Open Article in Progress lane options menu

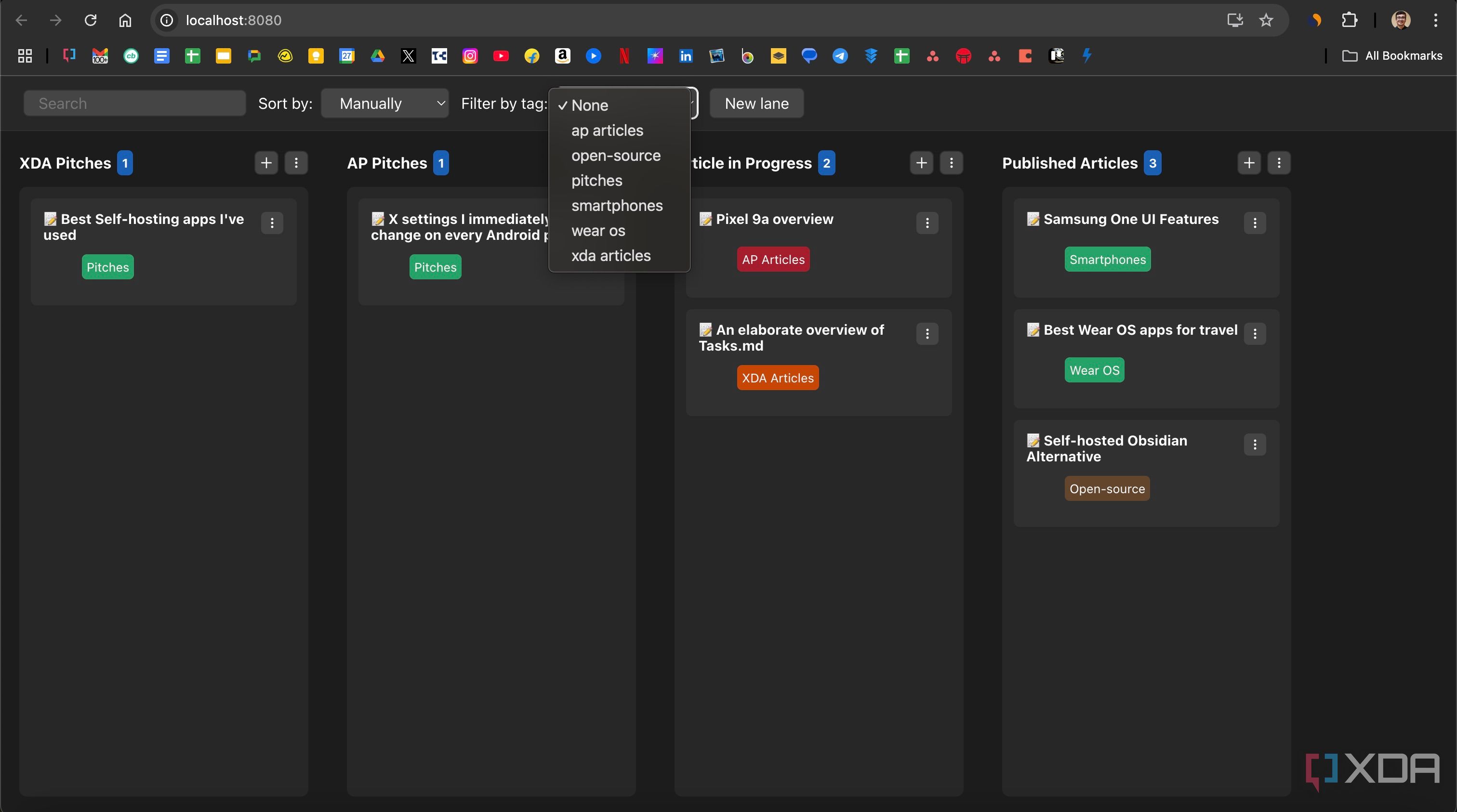[x=952, y=163]
